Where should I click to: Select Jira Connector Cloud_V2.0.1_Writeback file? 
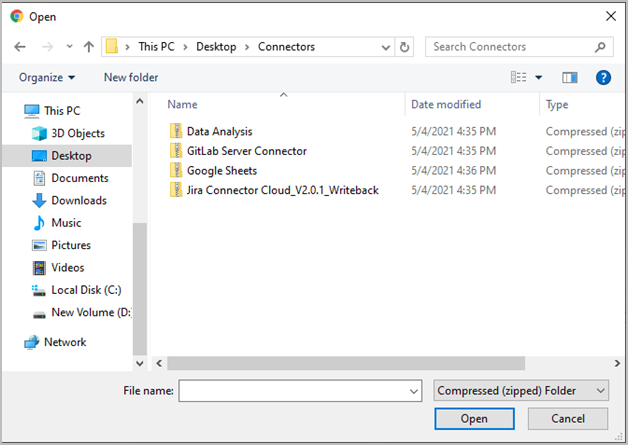[282, 190]
